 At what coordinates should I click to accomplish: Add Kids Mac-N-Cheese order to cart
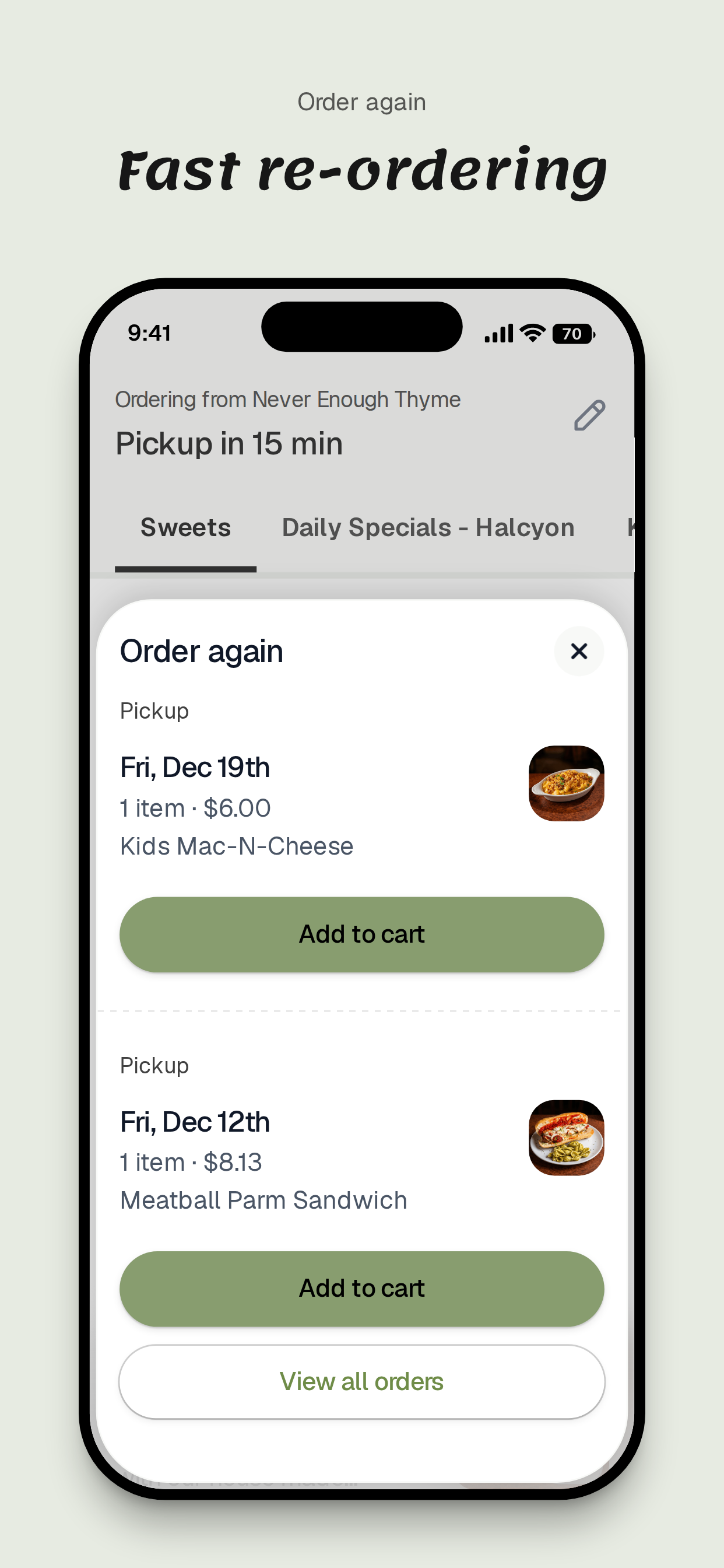[362, 935]
